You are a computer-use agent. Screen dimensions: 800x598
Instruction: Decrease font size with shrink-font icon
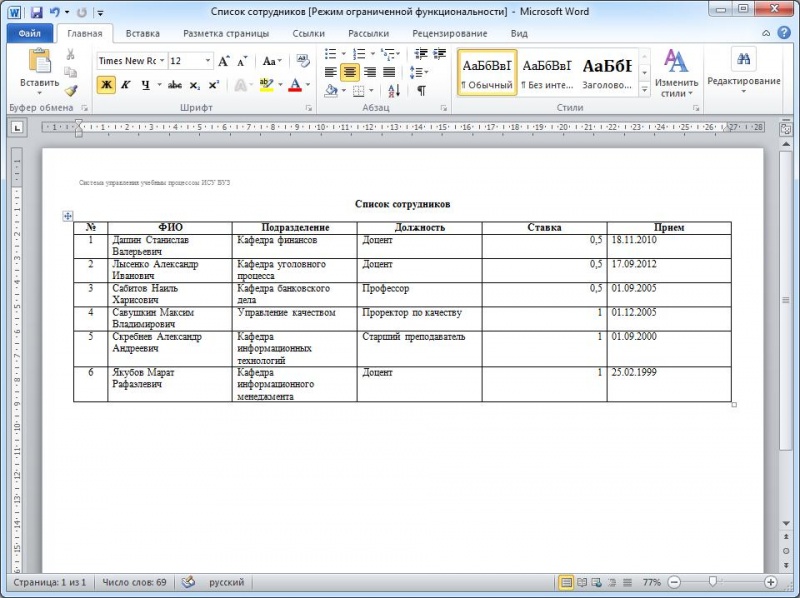[242, 61]
